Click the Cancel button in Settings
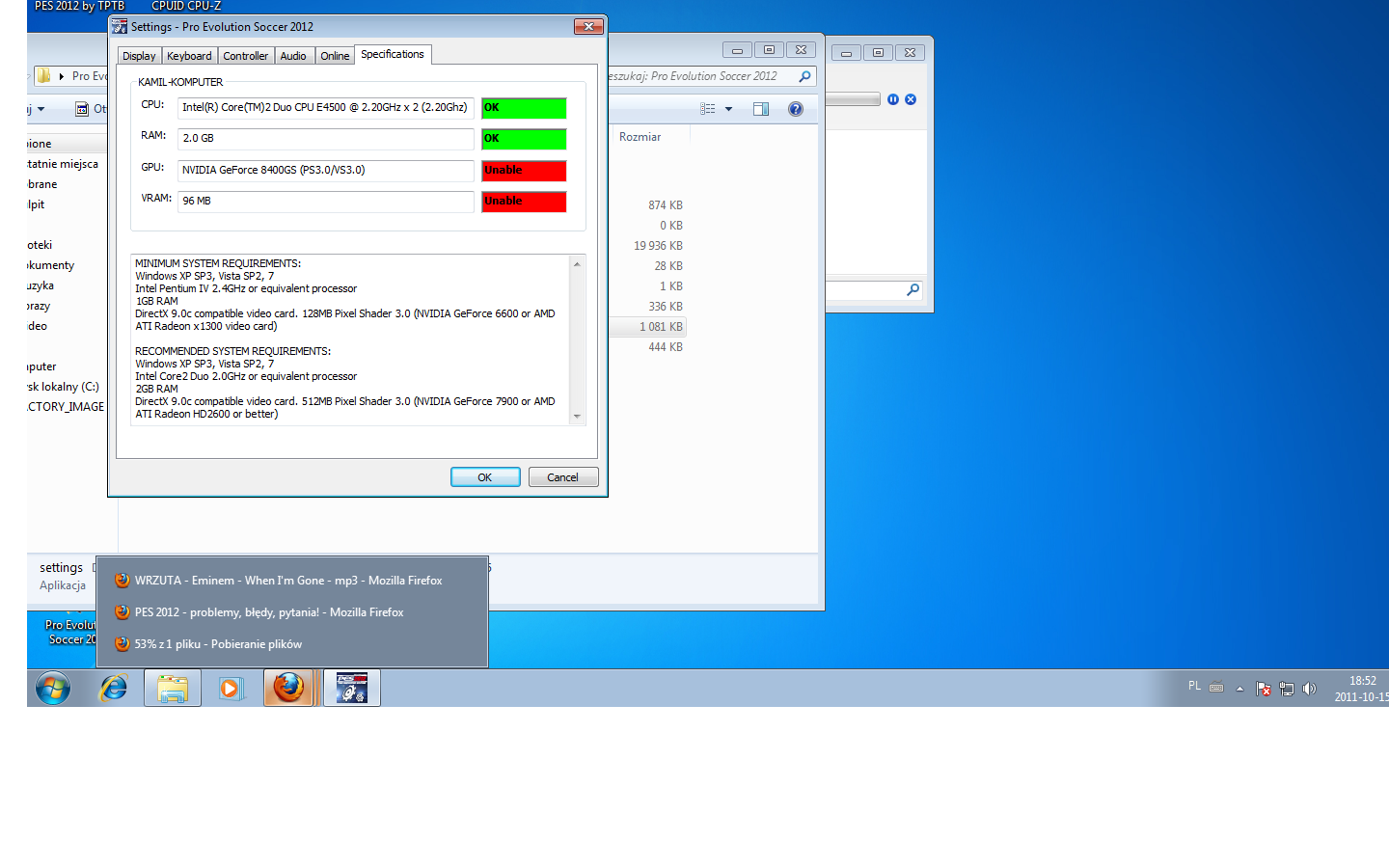 click(562, 477)
